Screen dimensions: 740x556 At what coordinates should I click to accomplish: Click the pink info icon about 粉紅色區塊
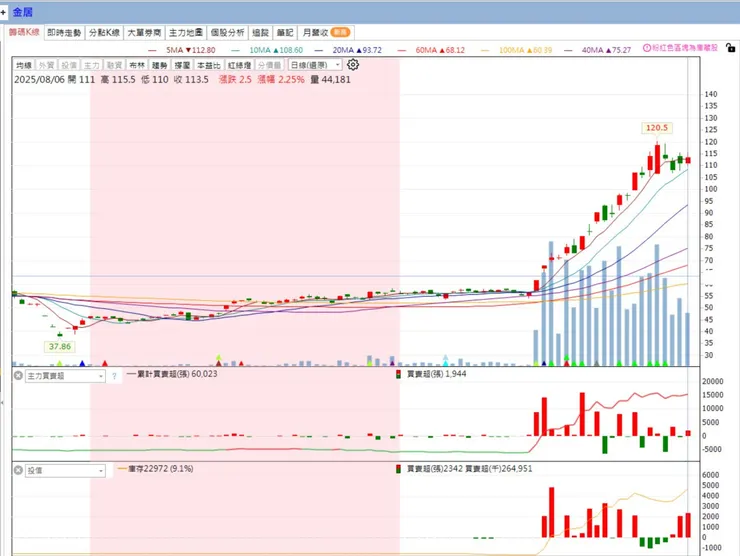point(647,48)
